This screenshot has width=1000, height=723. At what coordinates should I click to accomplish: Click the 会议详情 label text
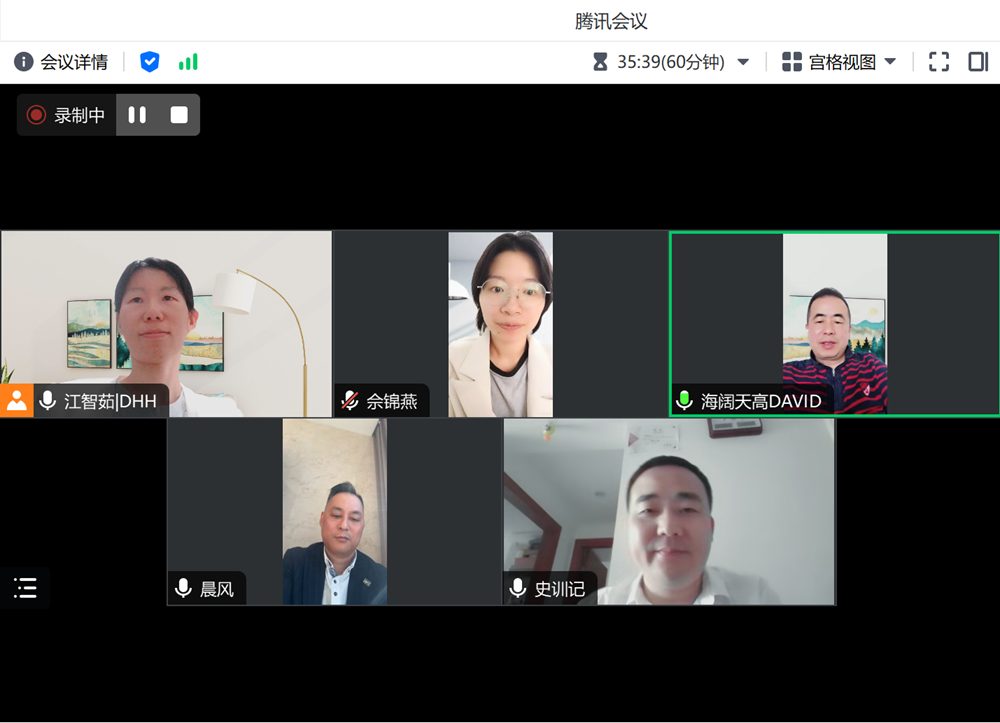pyautogui.click(x=74, y=62)
